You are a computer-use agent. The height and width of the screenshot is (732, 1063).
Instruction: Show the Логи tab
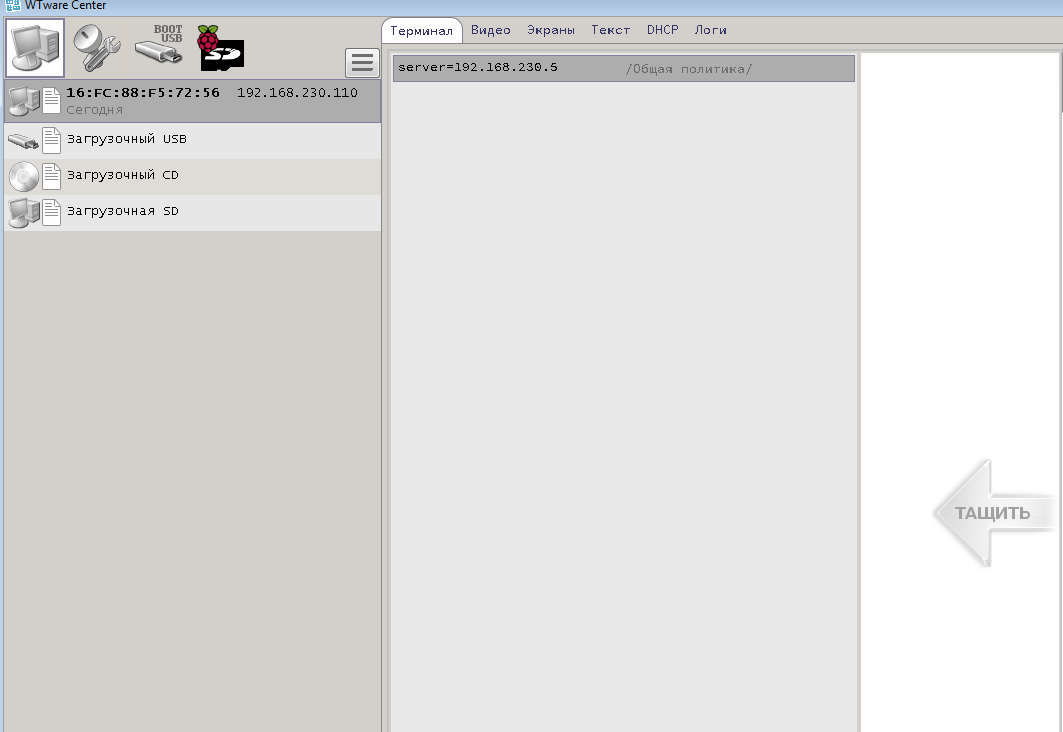[710, 30]
